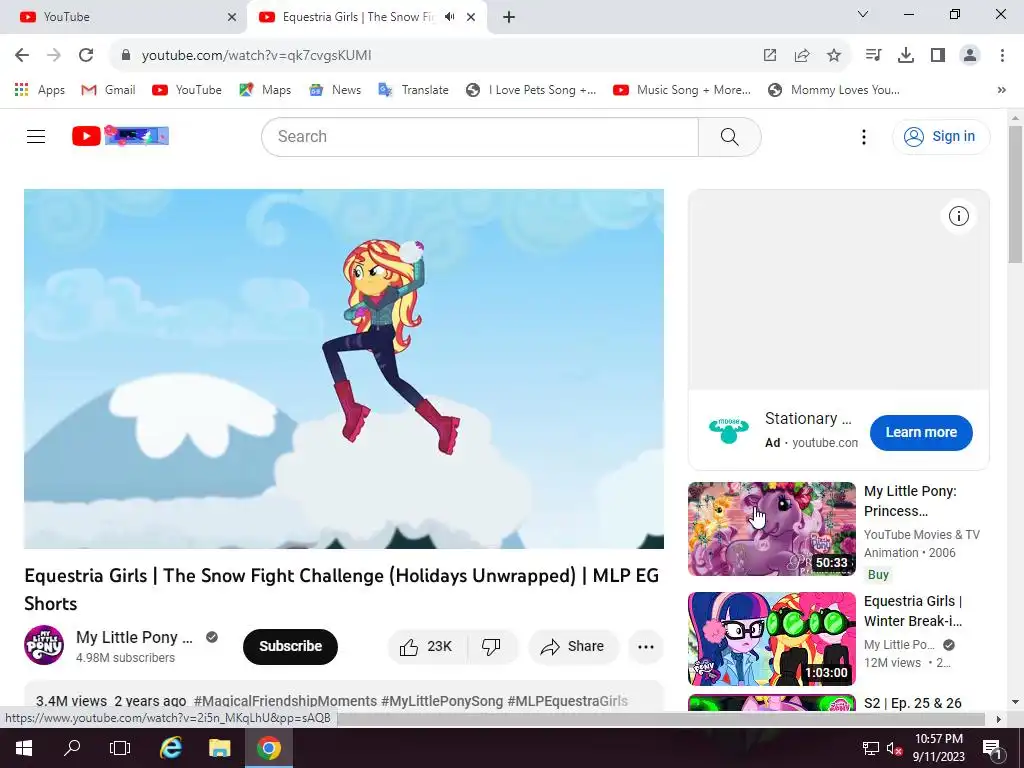The height and width of the screenshot is (768, 1024).
Task: Open File Explorer from the taskbar
Action: tap(219, 748)
